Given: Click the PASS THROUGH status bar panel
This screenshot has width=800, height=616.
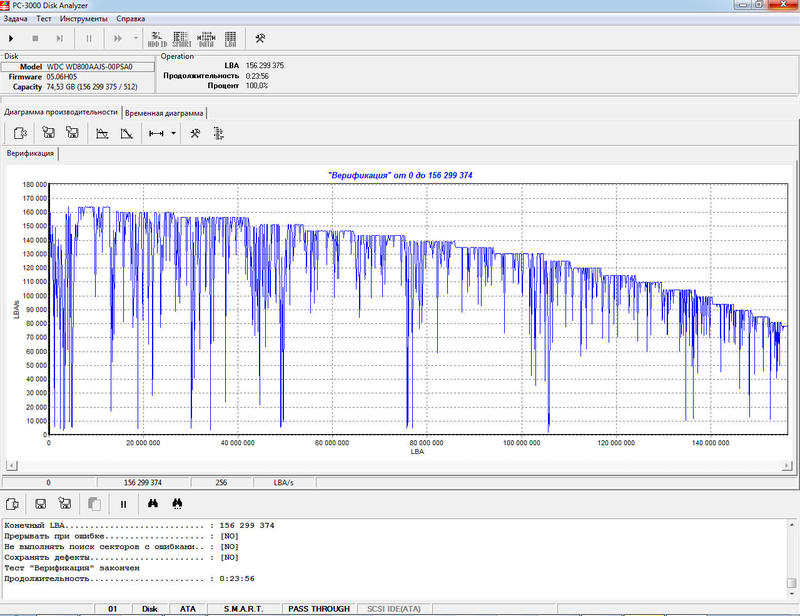Looking at the screenshot, I should [318, 608].
